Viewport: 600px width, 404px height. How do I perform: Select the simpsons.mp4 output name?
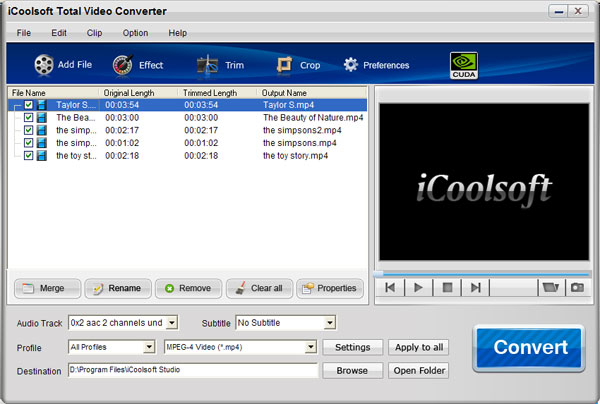pyautogui.click(x=300, y=143)
